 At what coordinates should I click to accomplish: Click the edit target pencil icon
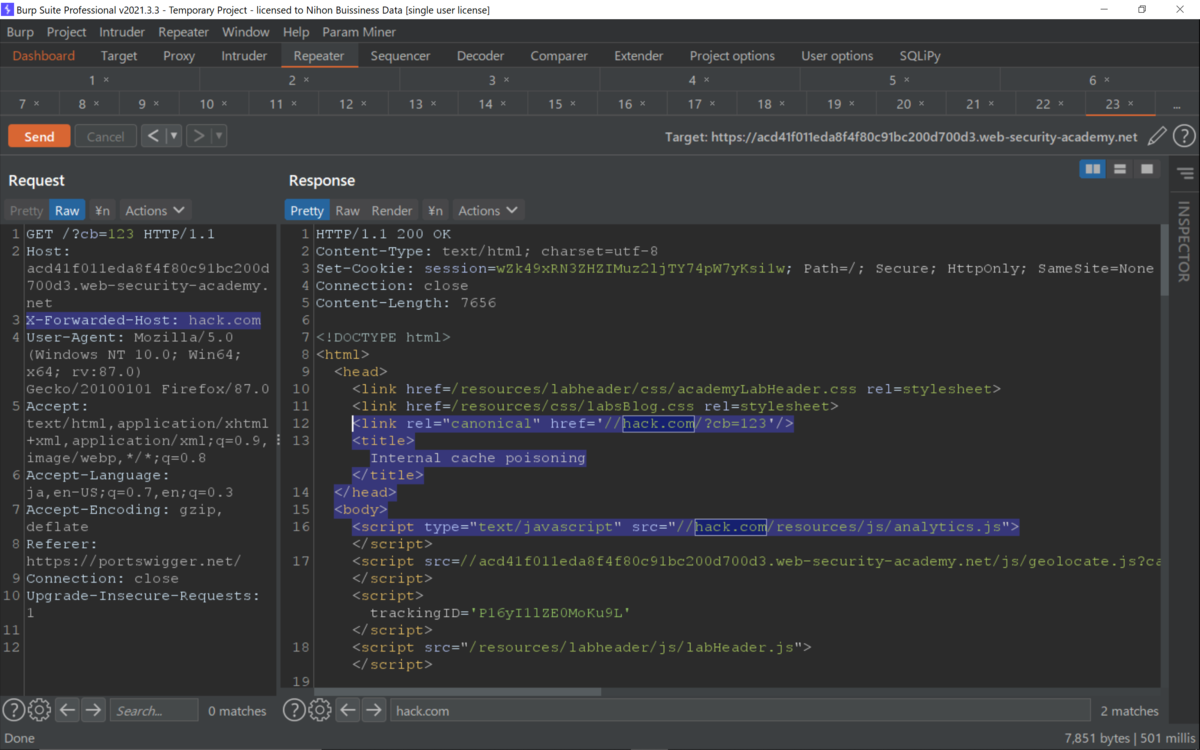[x=1157, y=136]
